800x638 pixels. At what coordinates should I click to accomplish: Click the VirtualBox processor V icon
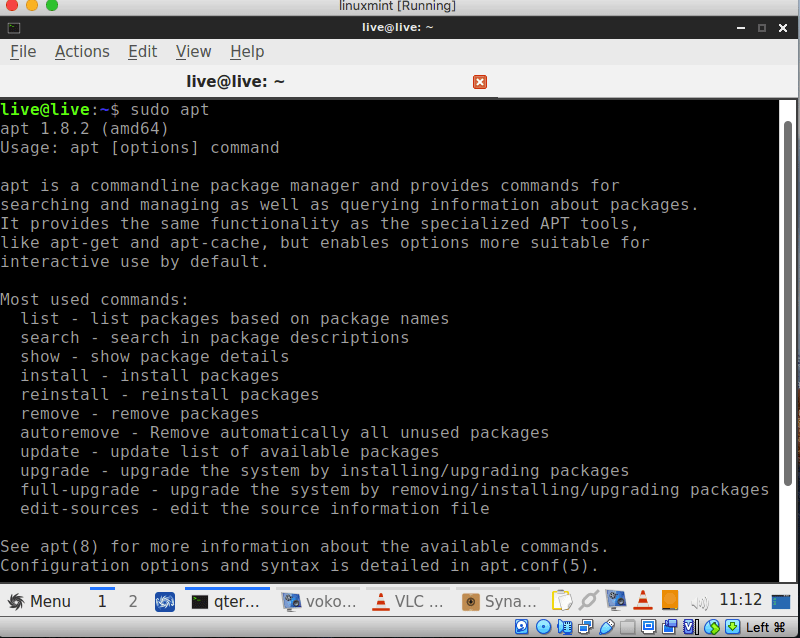tap(690, 626)
